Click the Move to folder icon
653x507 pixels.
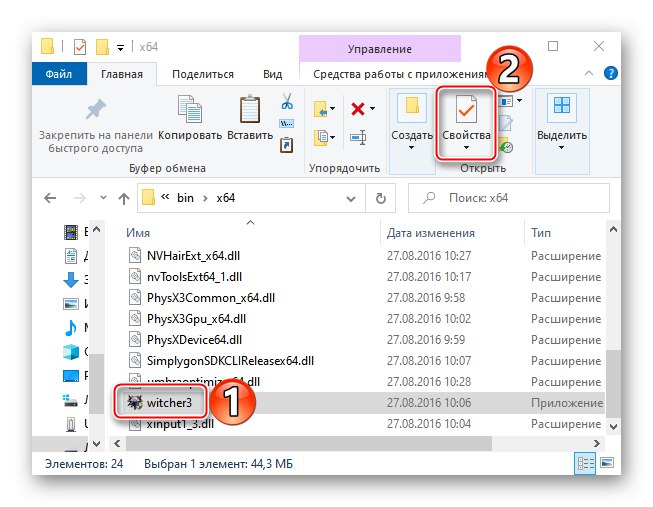pos(320,109)
